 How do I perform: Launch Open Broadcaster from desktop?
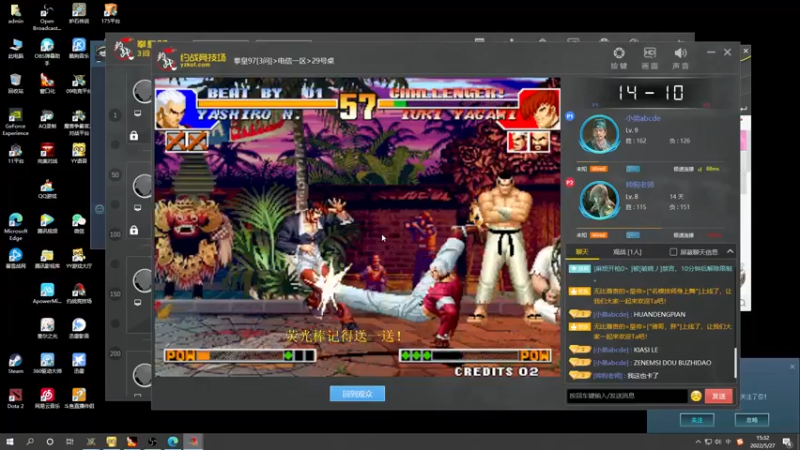pos(47,17)
